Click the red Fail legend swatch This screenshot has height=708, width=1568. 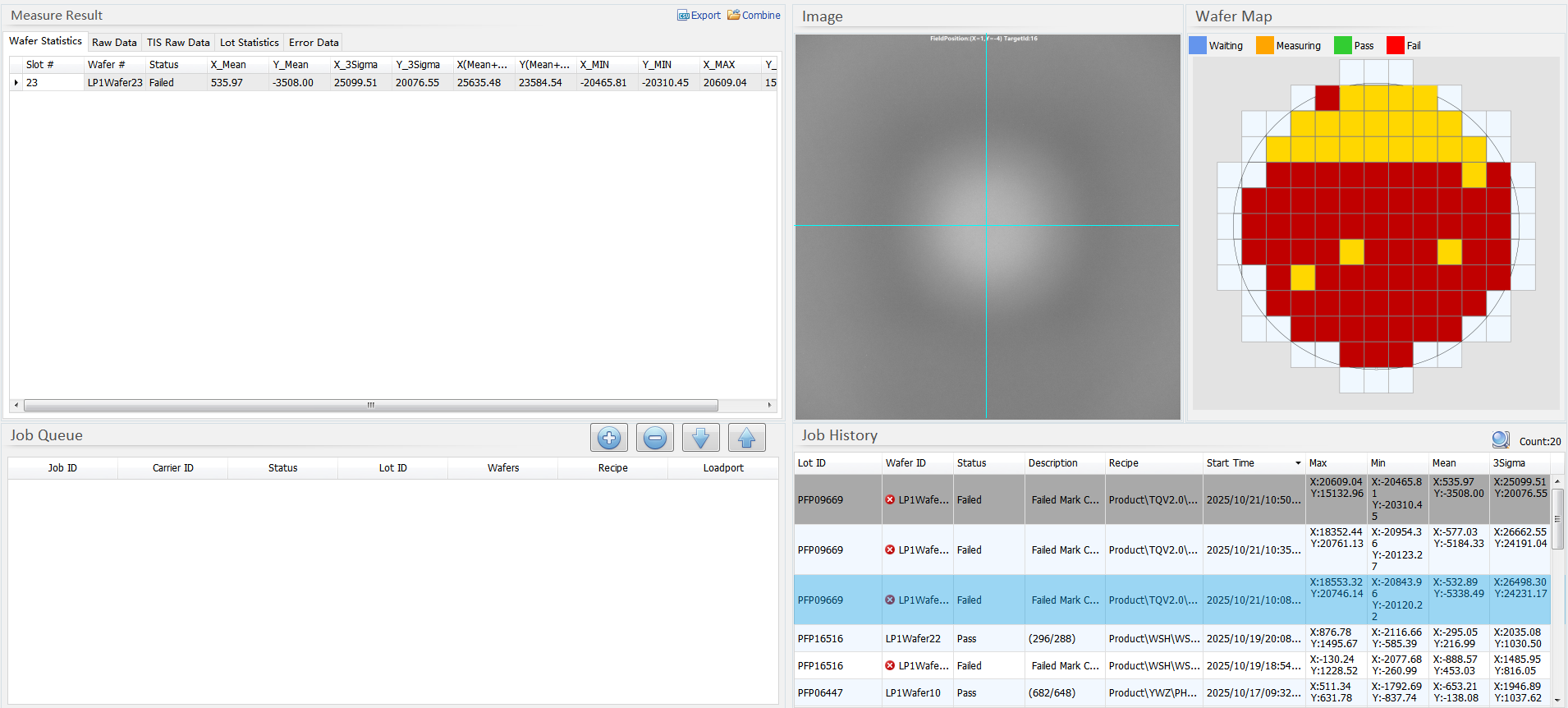coord(1395,46)
